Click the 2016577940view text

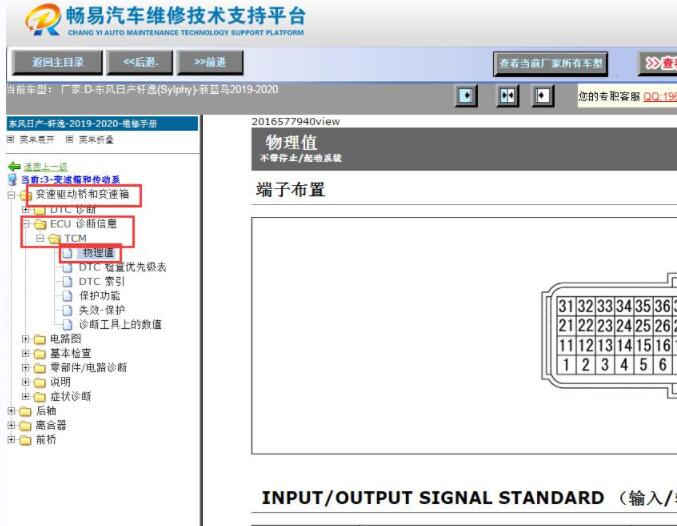click(x=296, y=121)
